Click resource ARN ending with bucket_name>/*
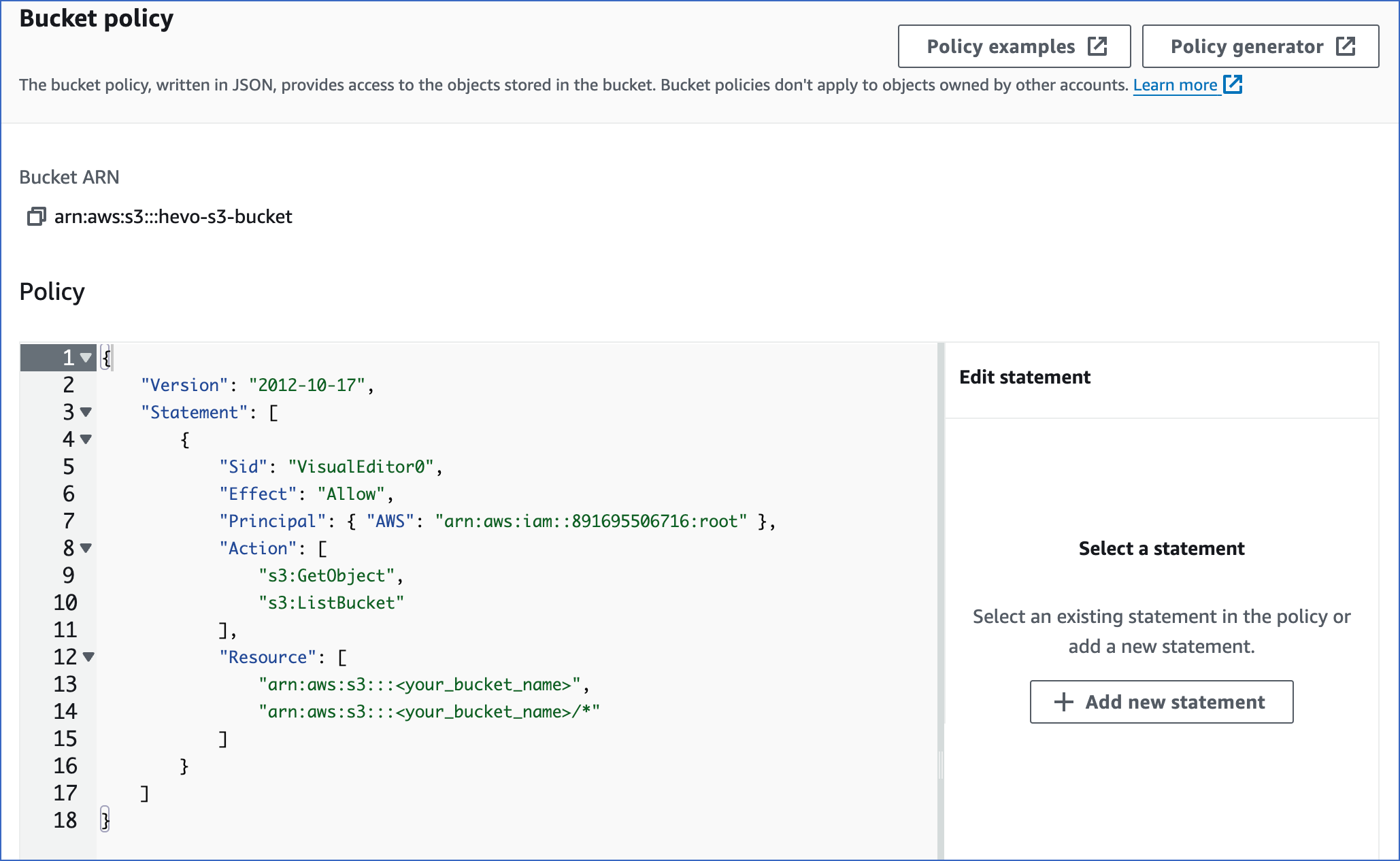 click(429, 711)
